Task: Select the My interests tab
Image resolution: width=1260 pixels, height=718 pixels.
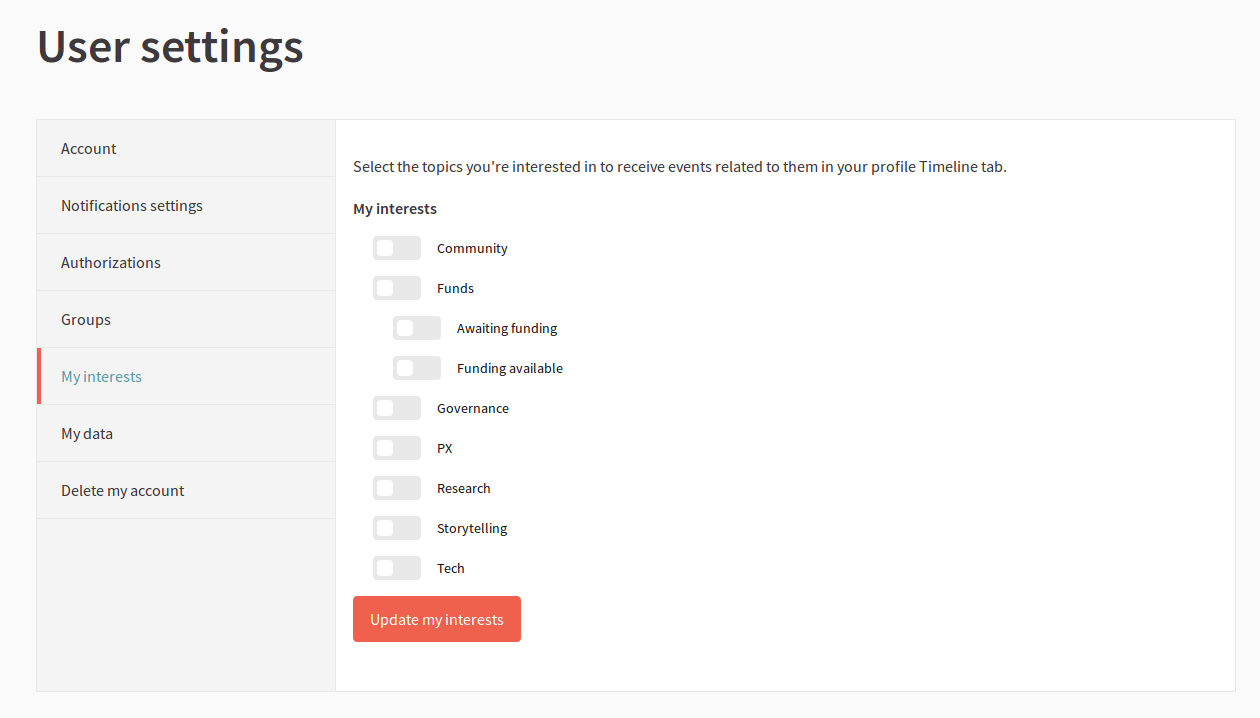Action: tap(102, 377)
